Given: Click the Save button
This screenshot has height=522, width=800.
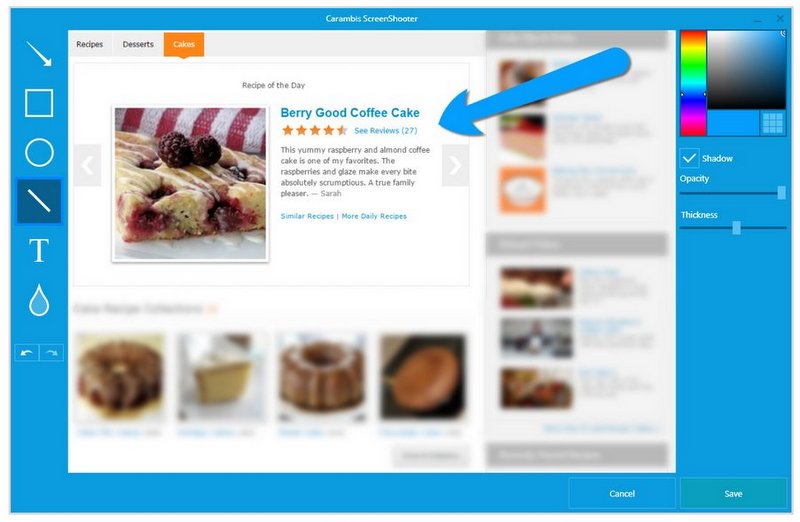Looking at the screenshot, I should 733,493.
